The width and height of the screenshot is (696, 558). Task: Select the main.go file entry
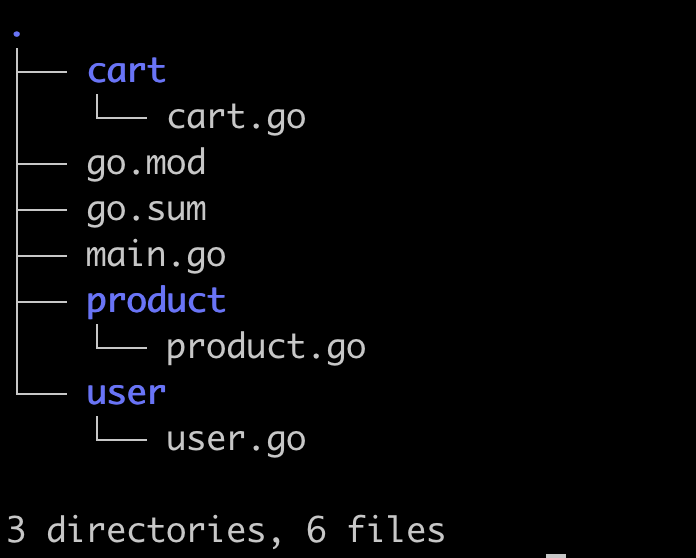point(156,255)
